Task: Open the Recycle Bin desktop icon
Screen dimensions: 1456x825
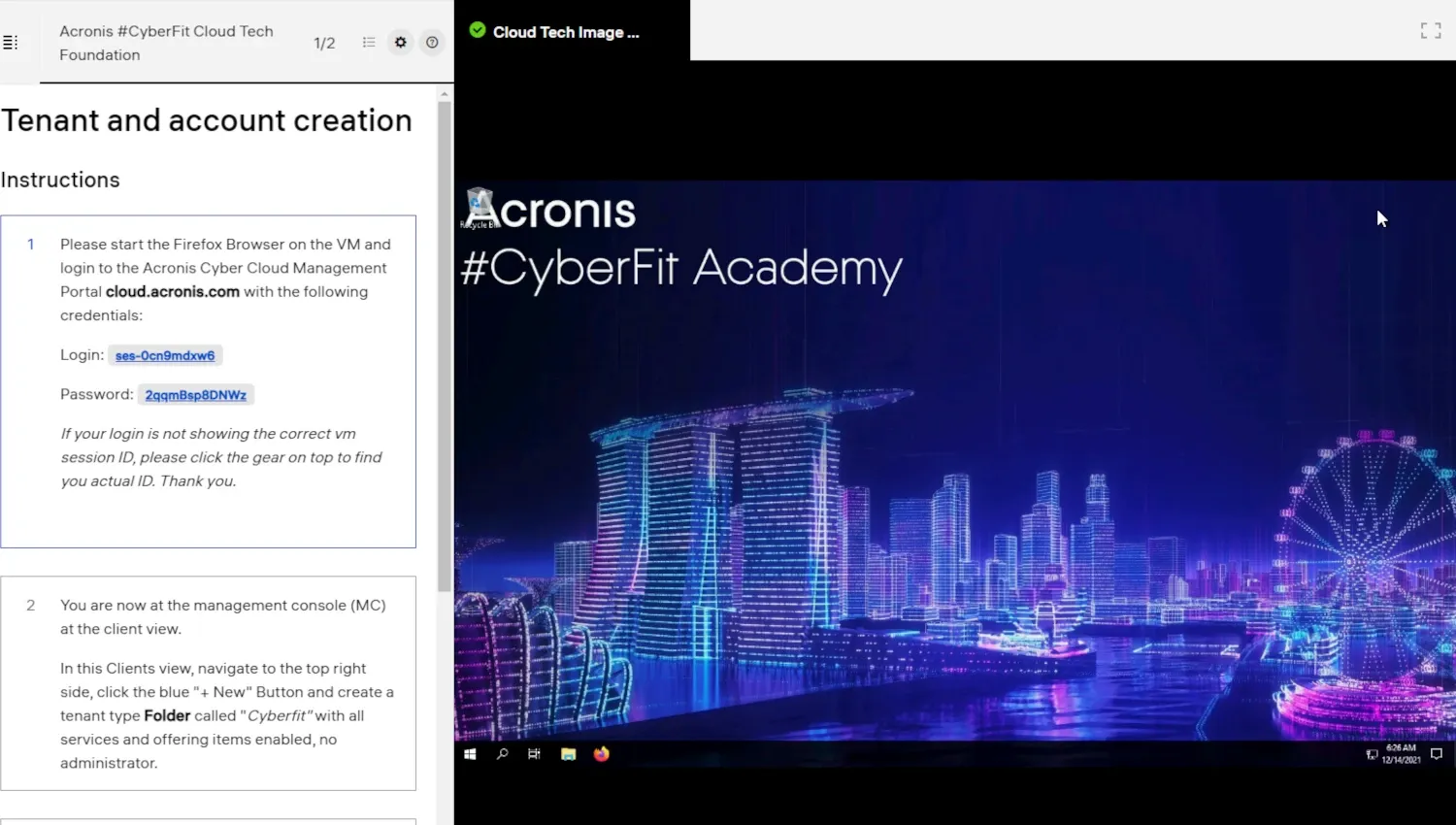Action: 480,209
